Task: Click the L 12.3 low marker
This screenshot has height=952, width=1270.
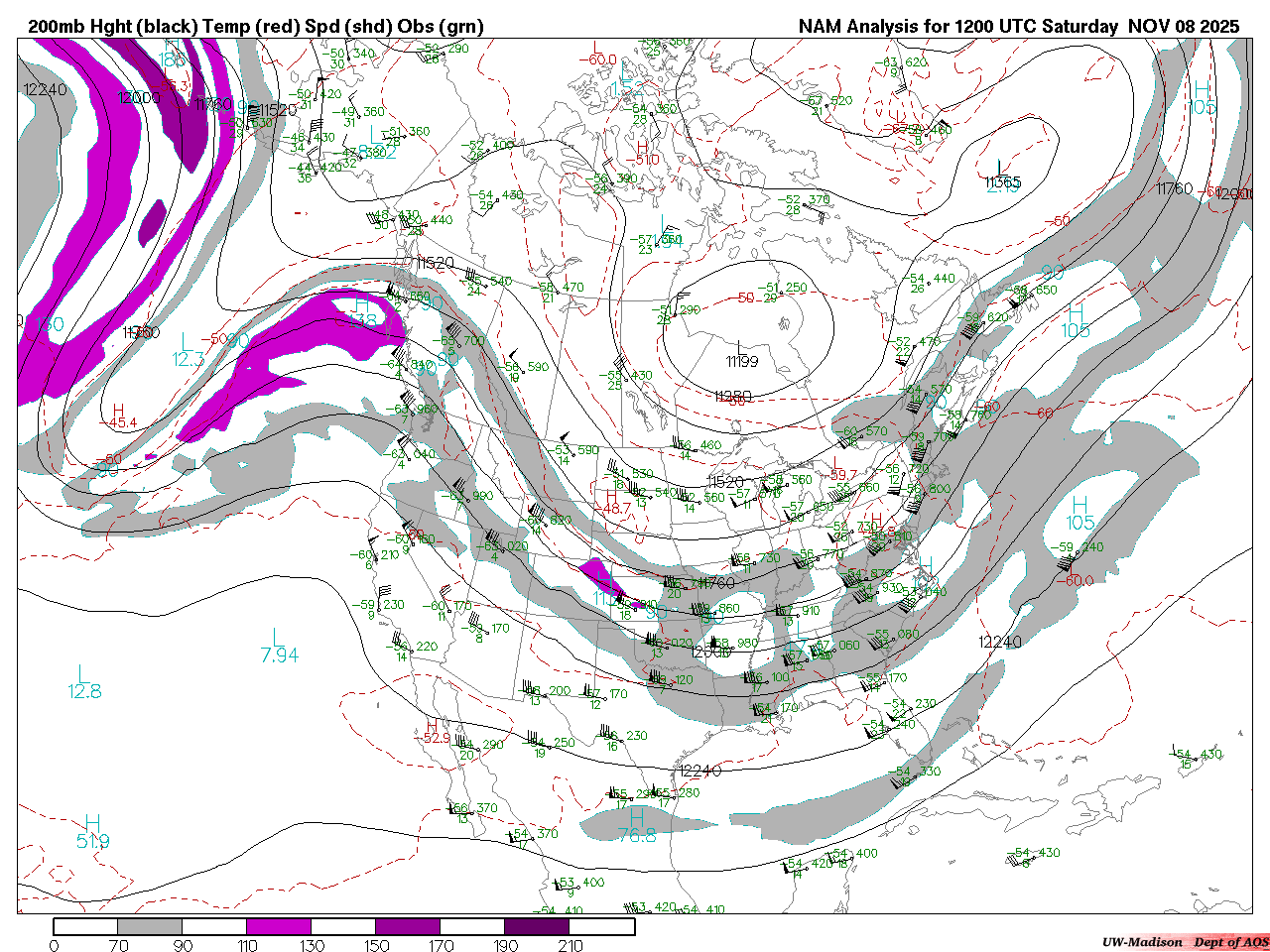Action: (x=188, y=350)
